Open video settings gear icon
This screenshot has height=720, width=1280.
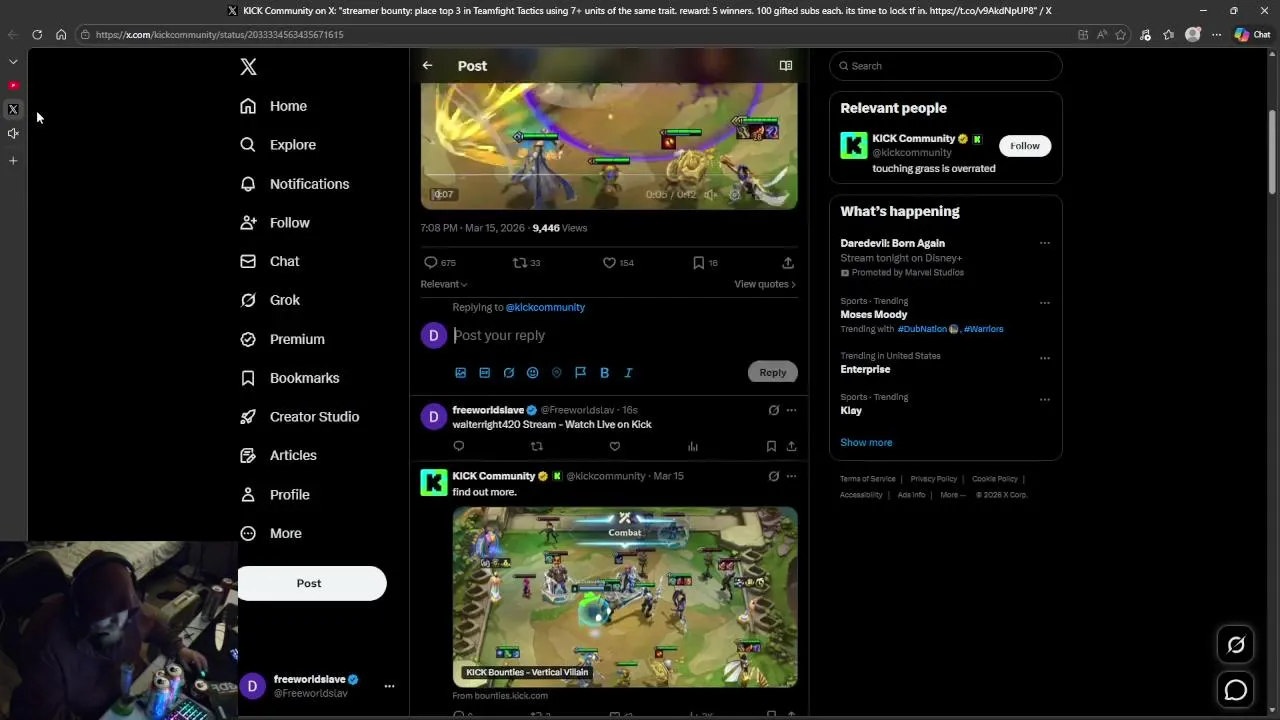[x=734, y=195]
